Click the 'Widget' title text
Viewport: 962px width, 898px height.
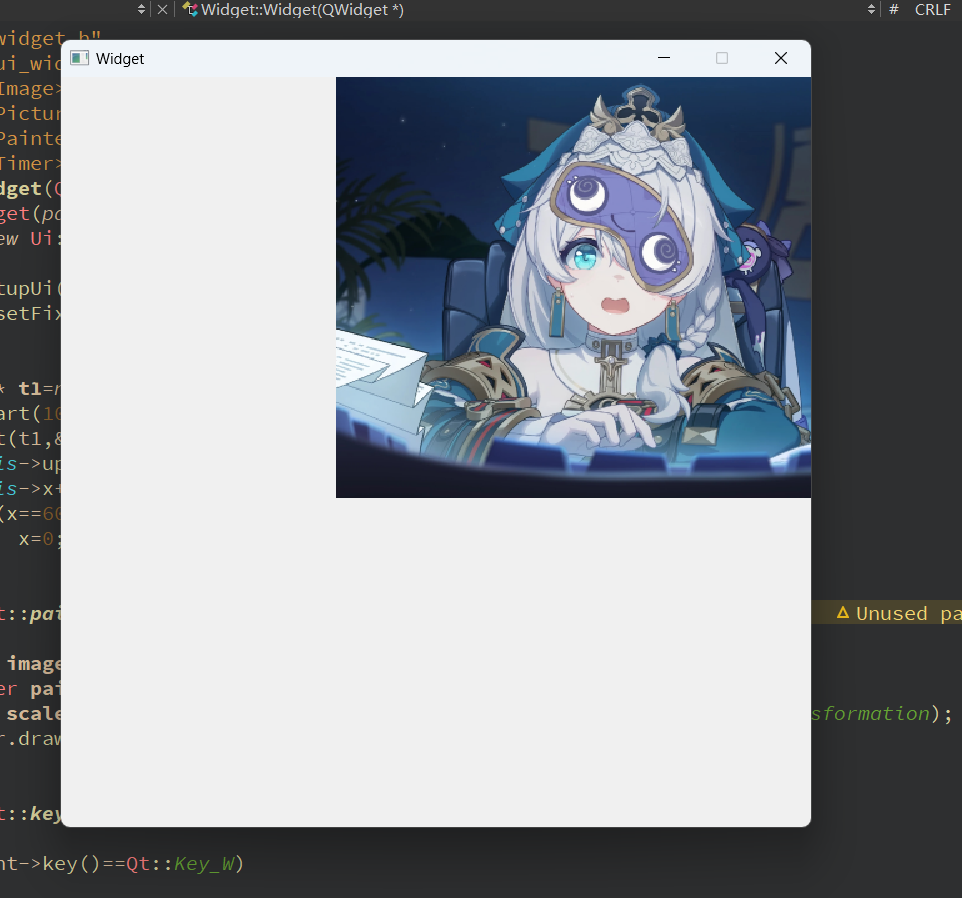(120, 59)
